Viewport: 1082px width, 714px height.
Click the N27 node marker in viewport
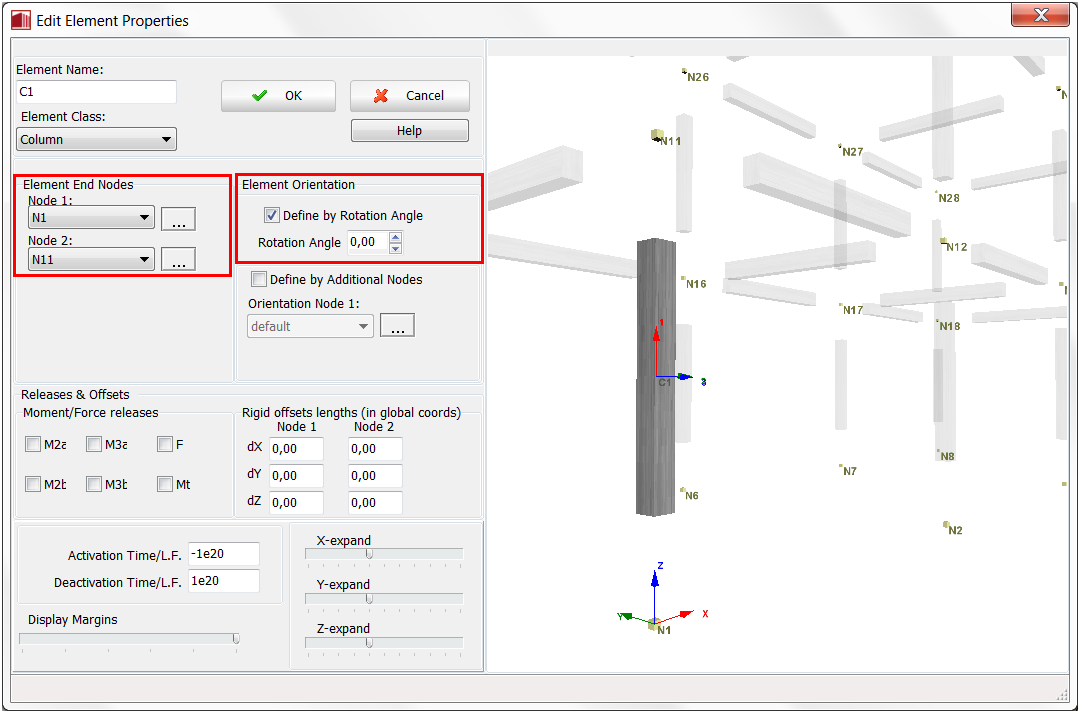click(x=841, y=148)
